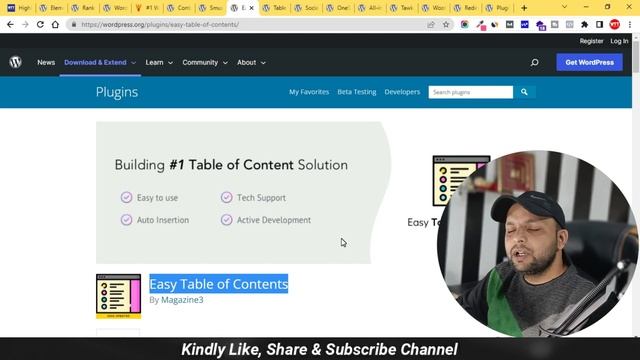Submit plugin search with magnifier button
Viewport: 640px width, 360px height.
click(x=524, y=92)
